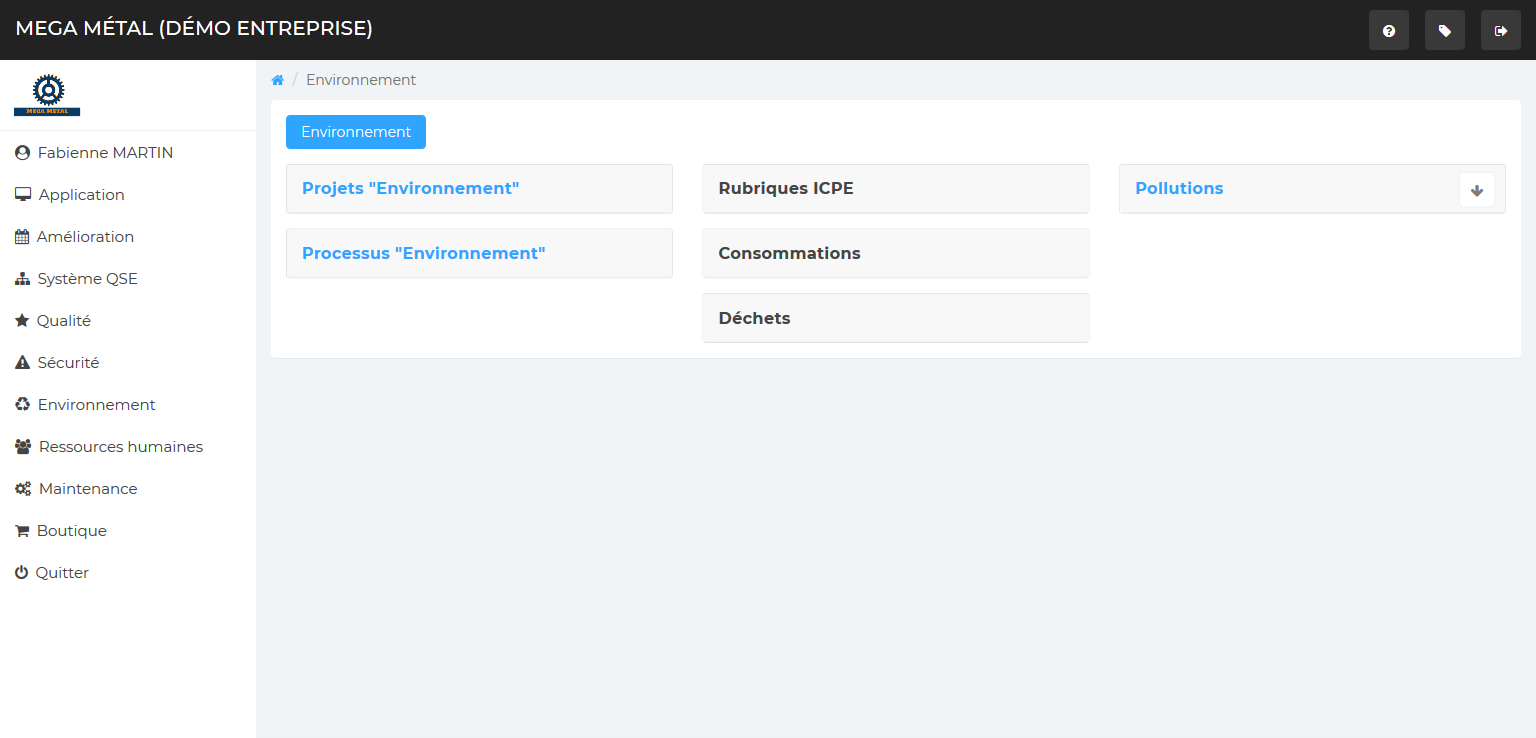Click the Mega Métal logo
1536x738 pixels.
[47, 95]
